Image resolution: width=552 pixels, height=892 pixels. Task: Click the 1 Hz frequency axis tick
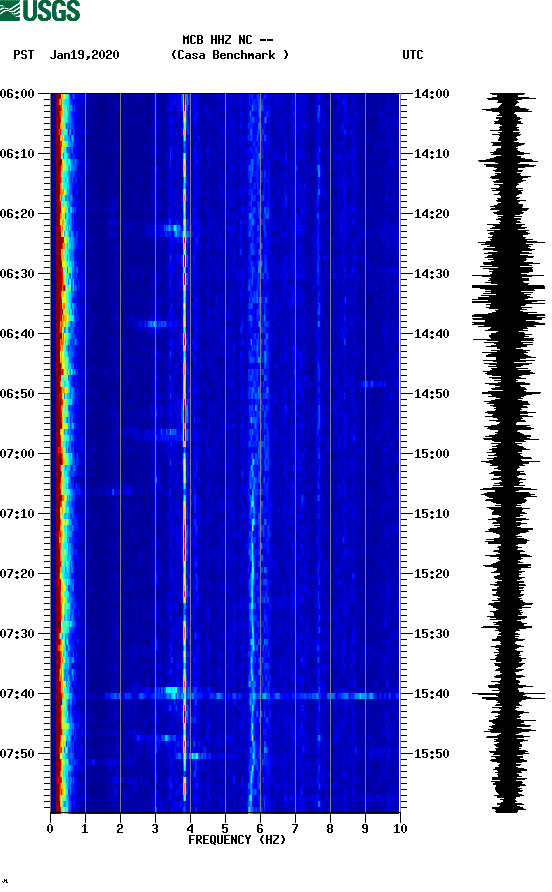coord(85,828)
